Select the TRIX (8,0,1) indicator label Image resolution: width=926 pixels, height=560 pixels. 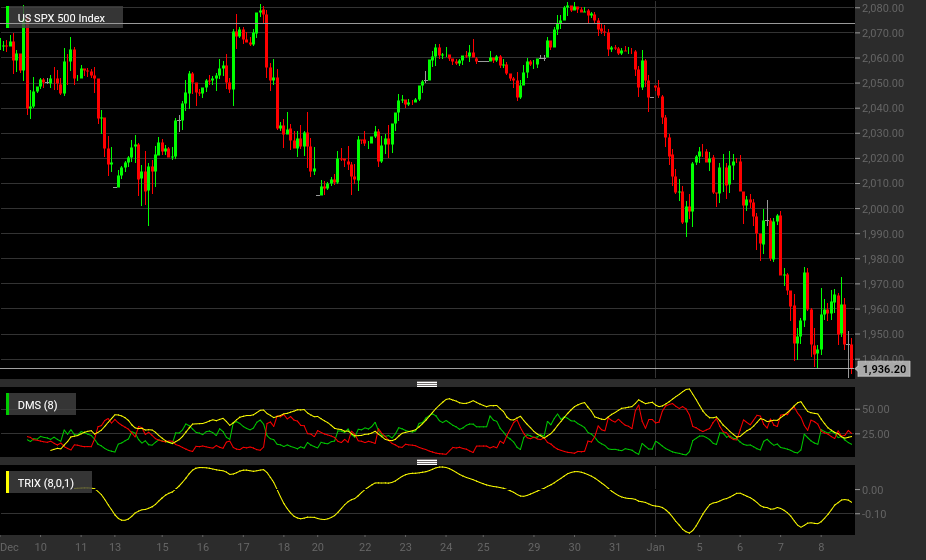click(45, 483)
